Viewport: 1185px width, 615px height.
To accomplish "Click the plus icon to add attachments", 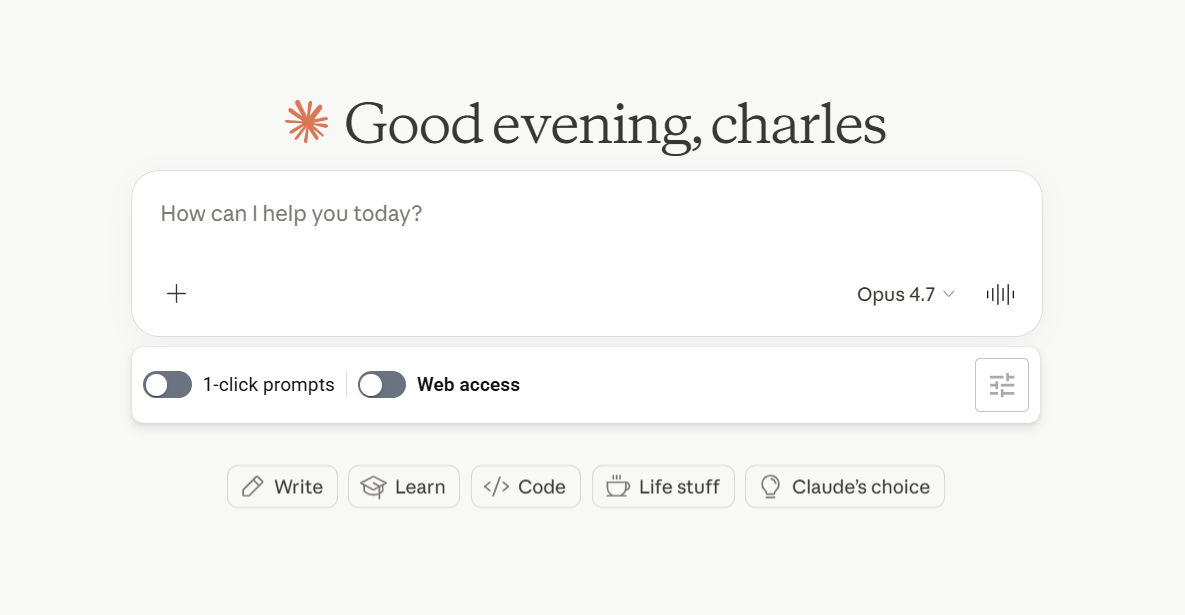I will coord(176,294).
